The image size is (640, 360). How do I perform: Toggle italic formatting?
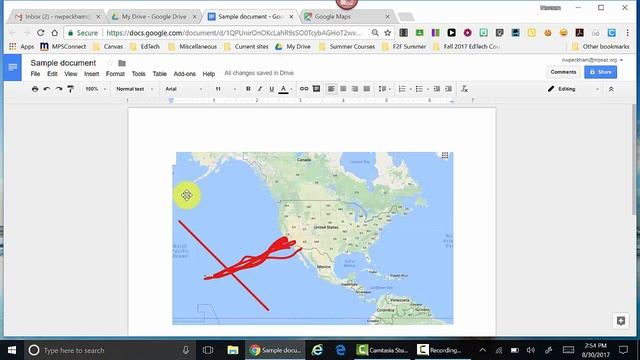coord(260,89)
